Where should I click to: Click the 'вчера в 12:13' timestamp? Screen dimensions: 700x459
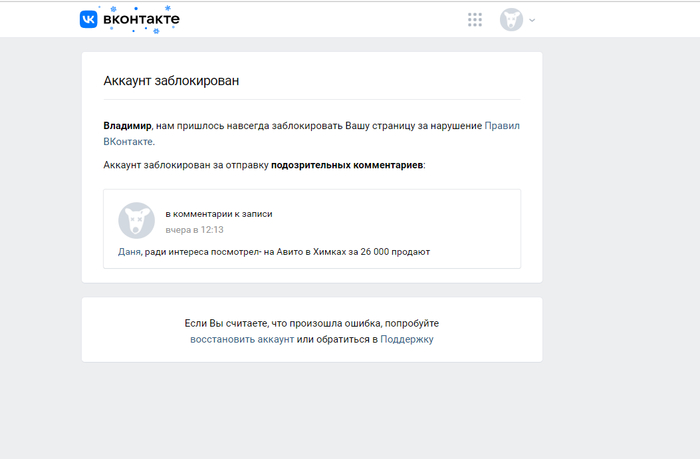pos(194,230)
